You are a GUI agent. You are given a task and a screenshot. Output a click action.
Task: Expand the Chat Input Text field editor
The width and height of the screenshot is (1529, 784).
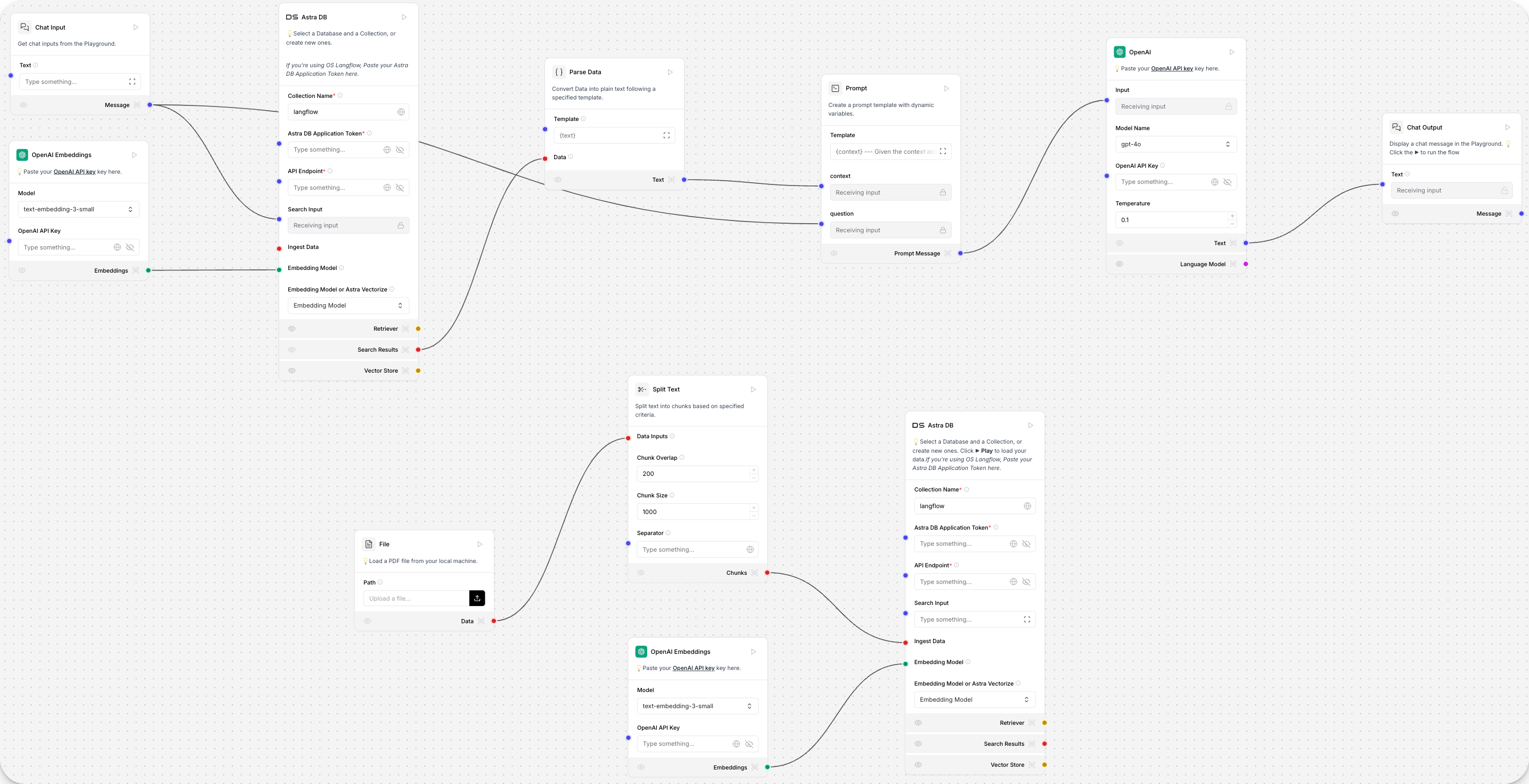click(x=132, y=82)
